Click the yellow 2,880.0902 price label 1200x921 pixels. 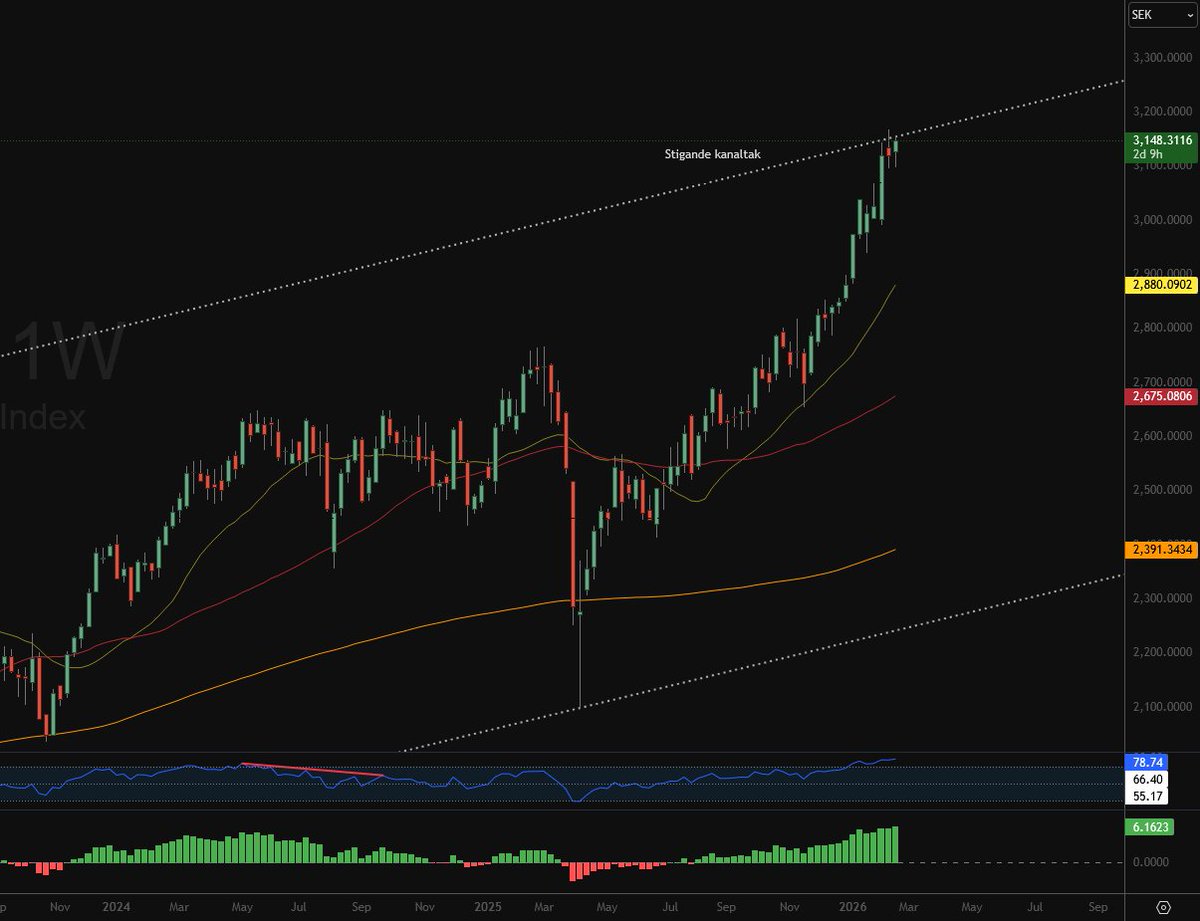(x=1161, y=285)
